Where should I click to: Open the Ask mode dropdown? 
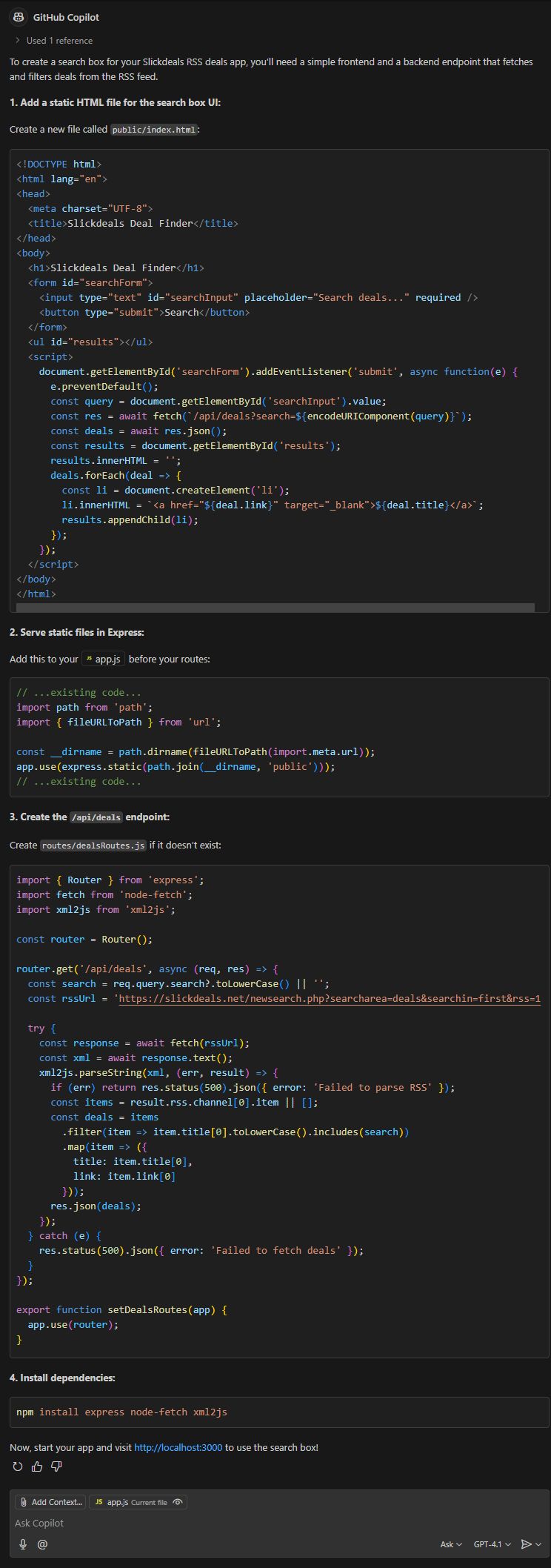coord(450,1544)
